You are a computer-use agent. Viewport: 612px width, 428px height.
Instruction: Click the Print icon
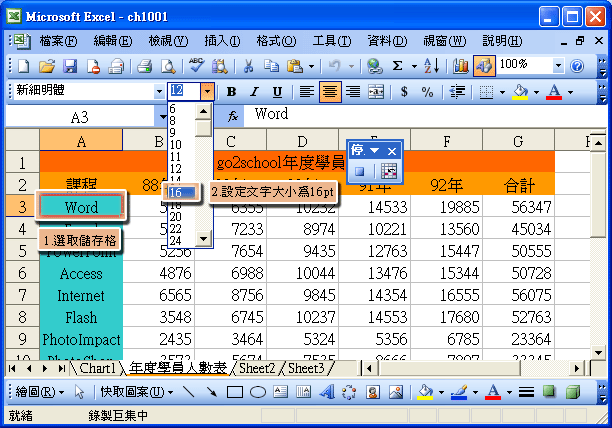click(x=144, y=66)
